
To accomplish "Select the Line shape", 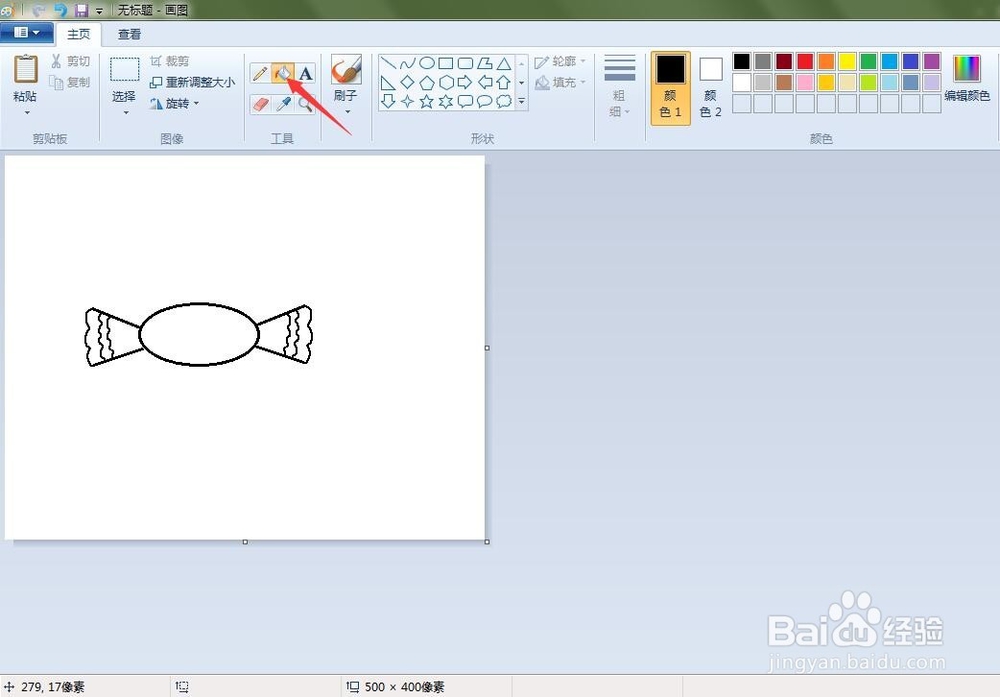I will pos(388,63).
